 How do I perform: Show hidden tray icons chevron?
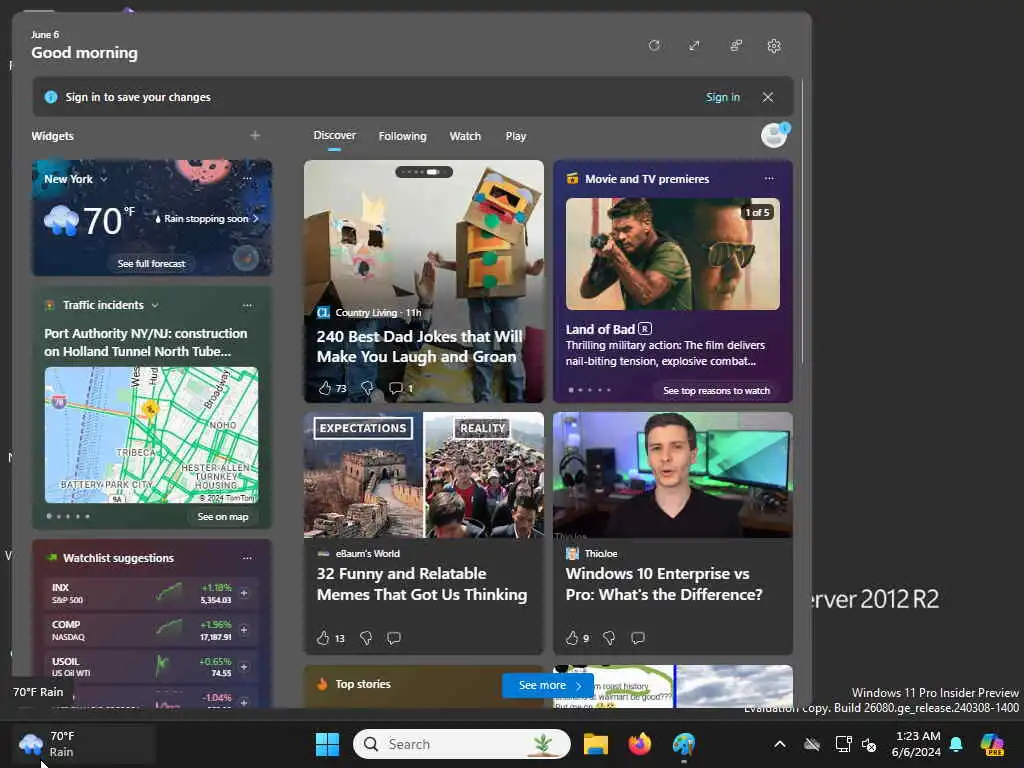click(780, 744)
